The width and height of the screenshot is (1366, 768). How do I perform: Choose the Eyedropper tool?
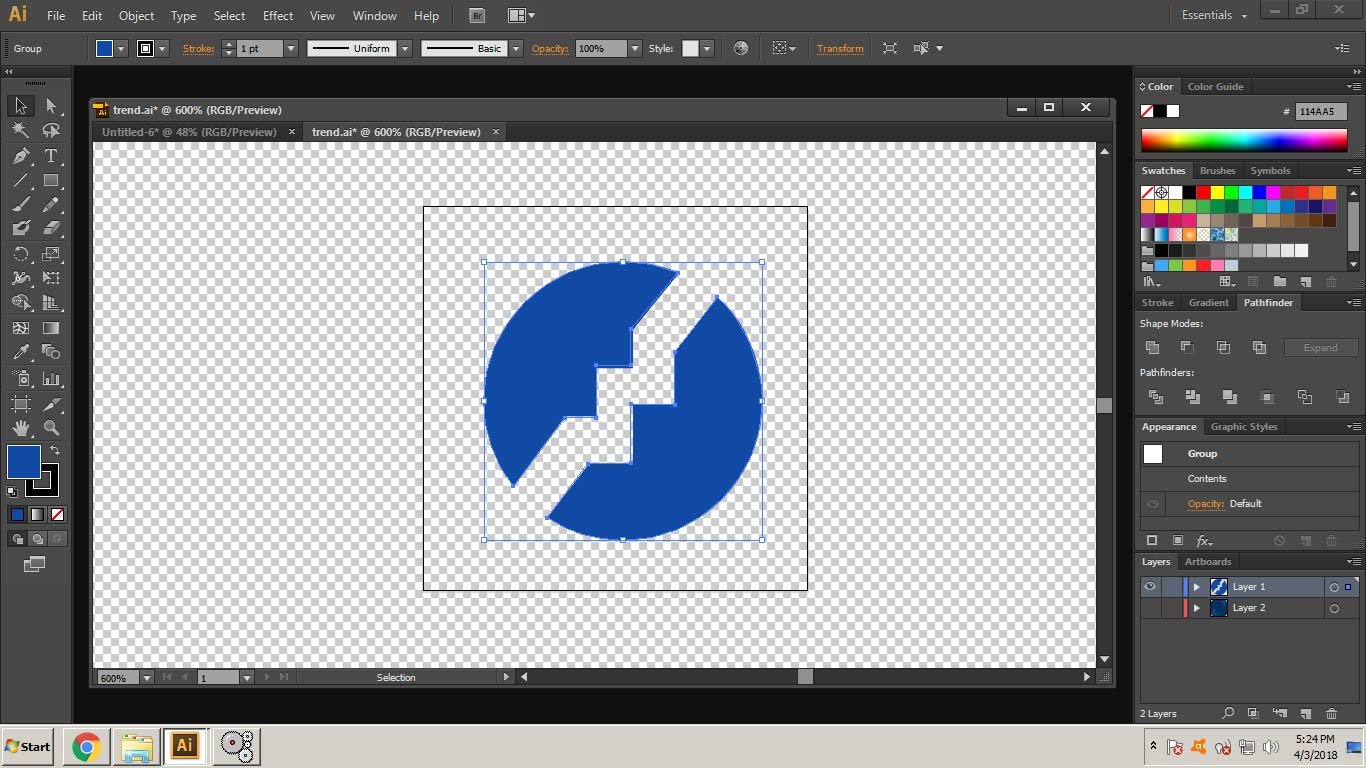click(20, 352)
